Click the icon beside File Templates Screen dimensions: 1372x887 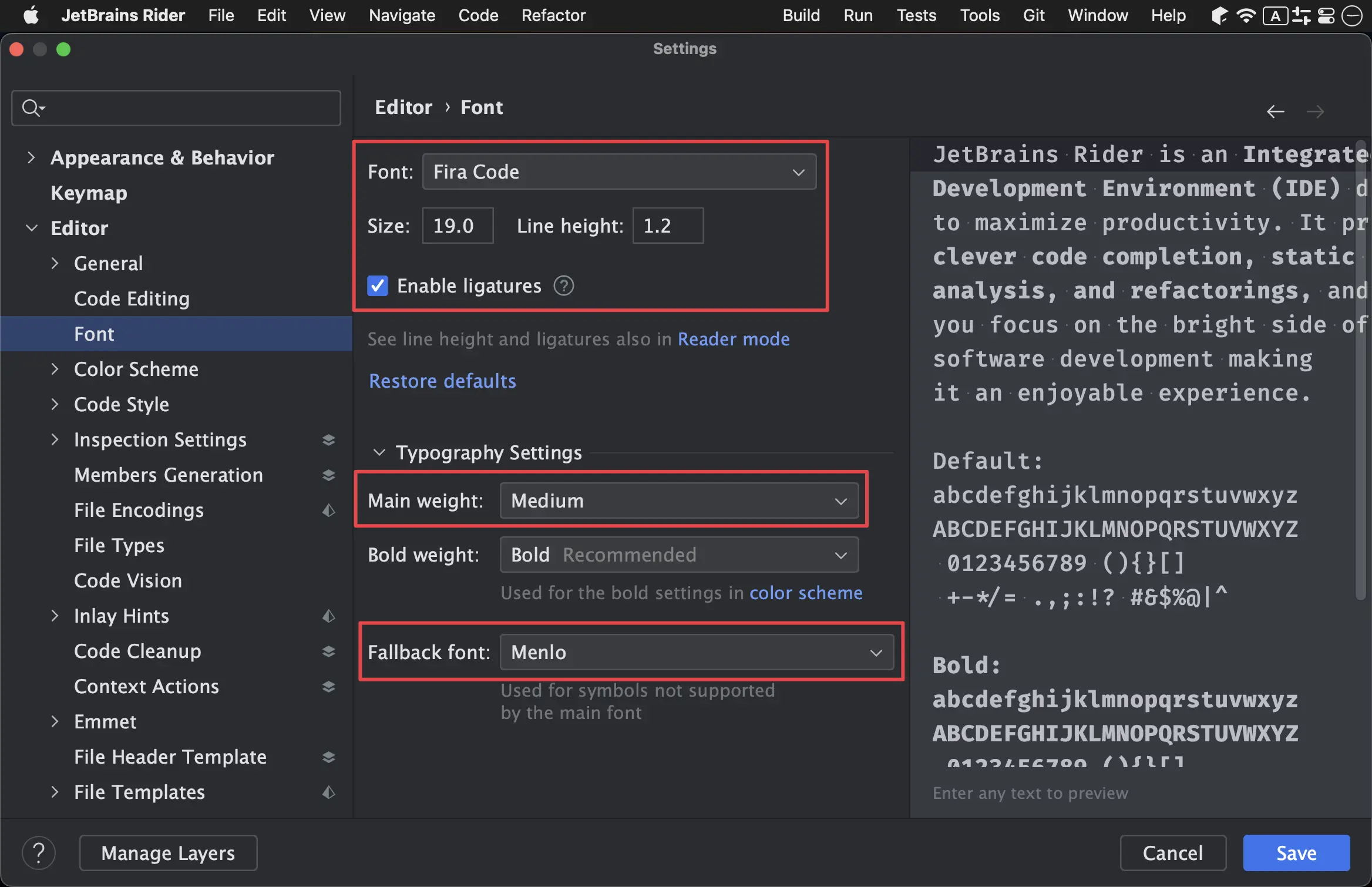(329, 792)
